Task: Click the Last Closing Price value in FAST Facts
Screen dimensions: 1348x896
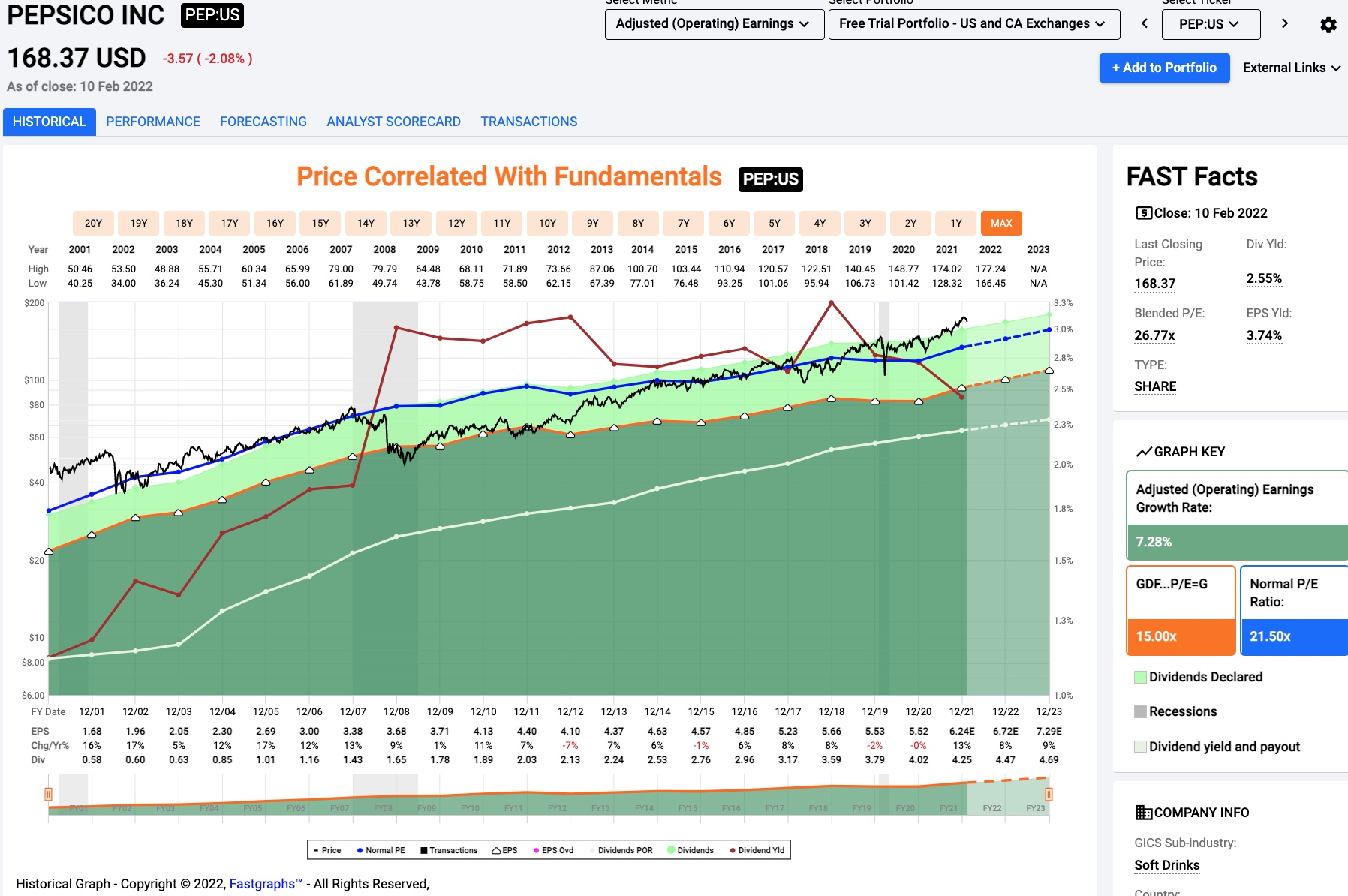Action: coord(1154,284)
